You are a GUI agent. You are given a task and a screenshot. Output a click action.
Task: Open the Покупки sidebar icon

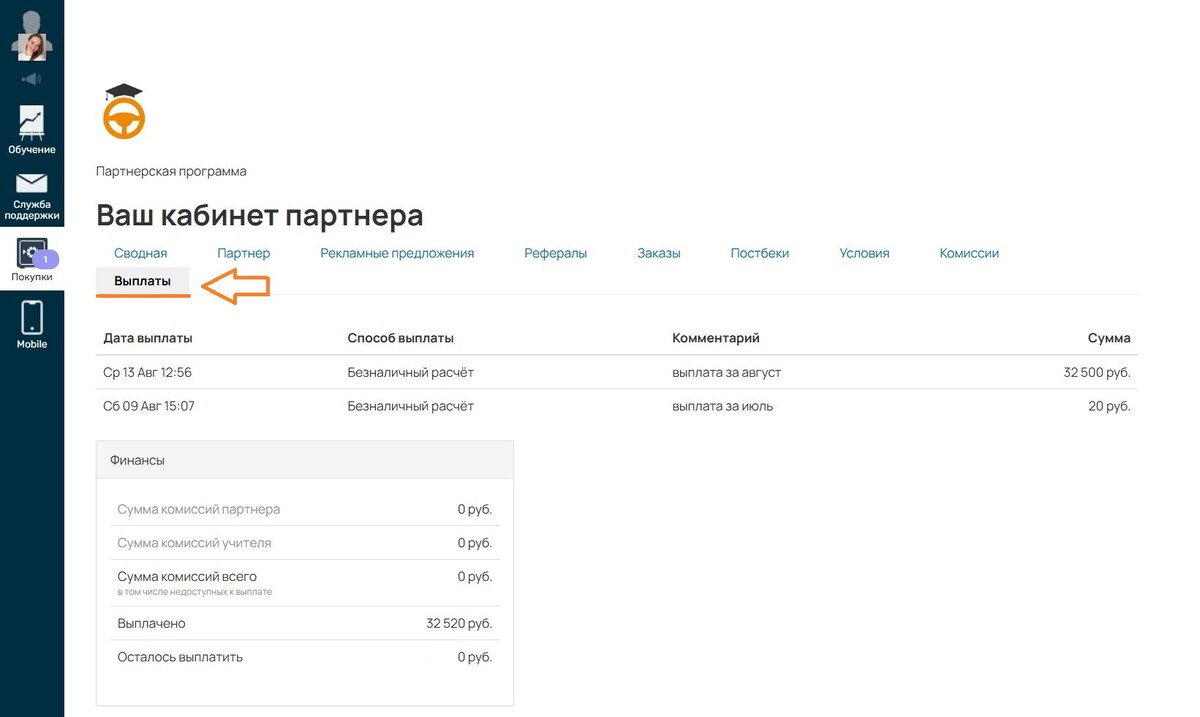tap(32, 253)
